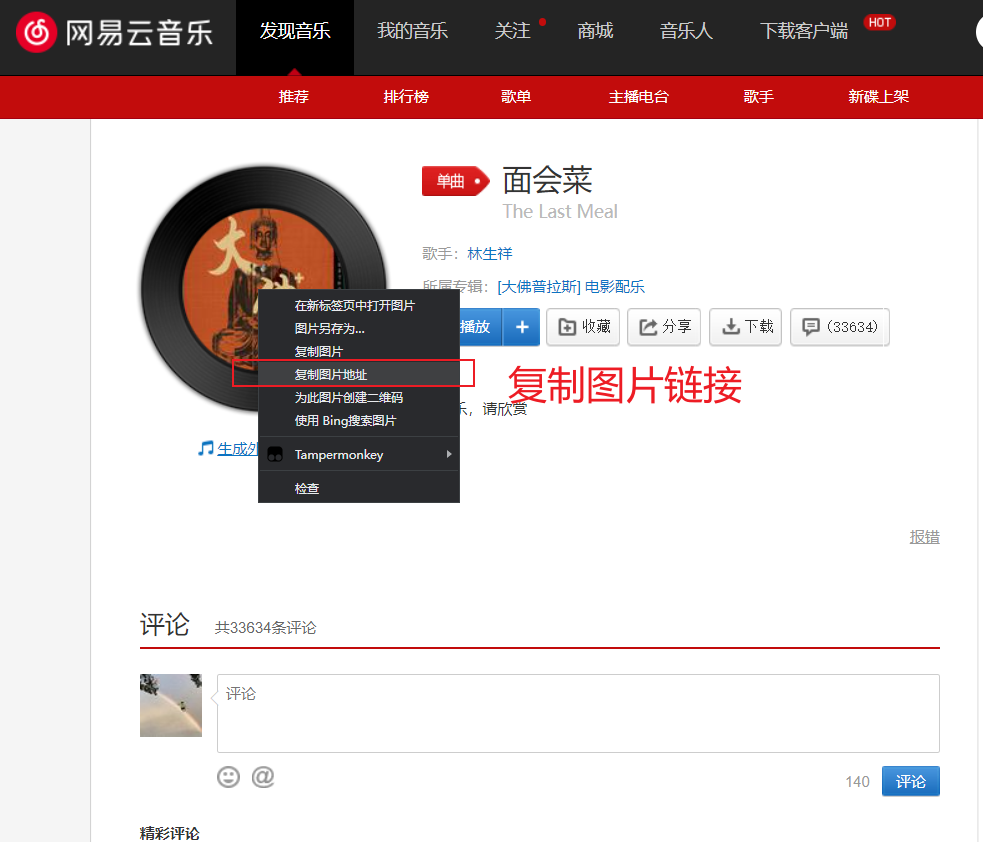Select 主播电台 in red subnav
The image size is (983, 842).
pos(638,97)
